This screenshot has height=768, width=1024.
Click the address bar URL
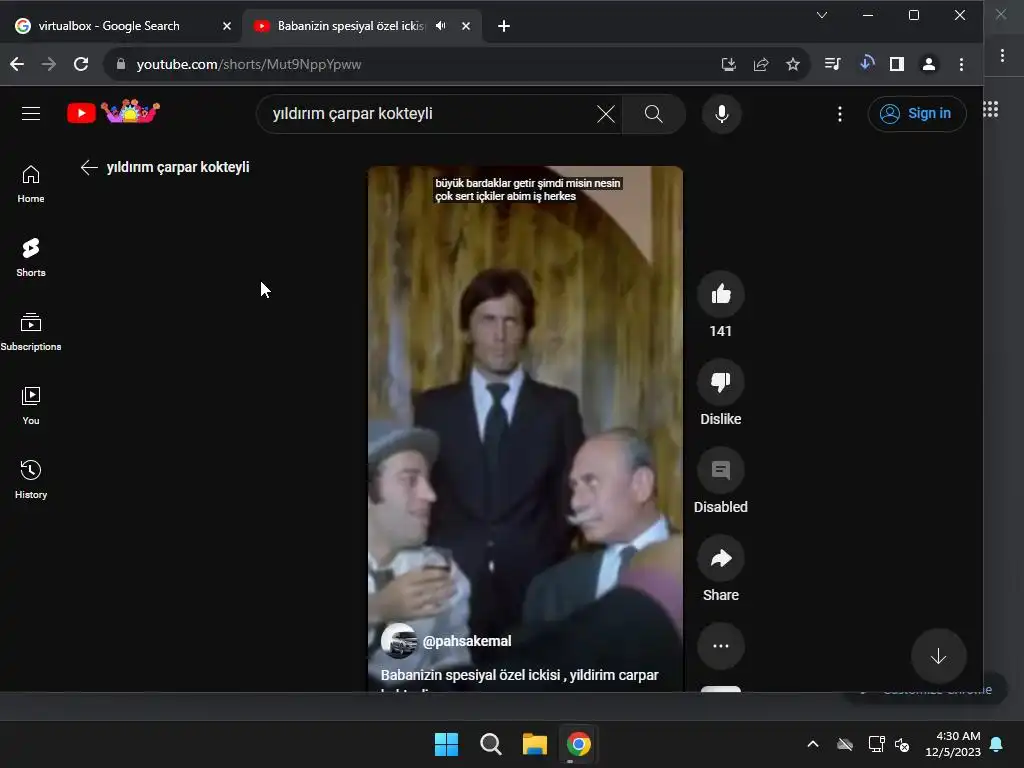(x=249, y=64)
